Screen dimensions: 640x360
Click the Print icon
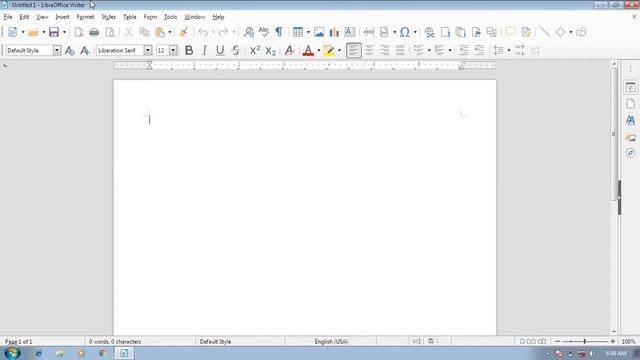[x=94, y=32]
